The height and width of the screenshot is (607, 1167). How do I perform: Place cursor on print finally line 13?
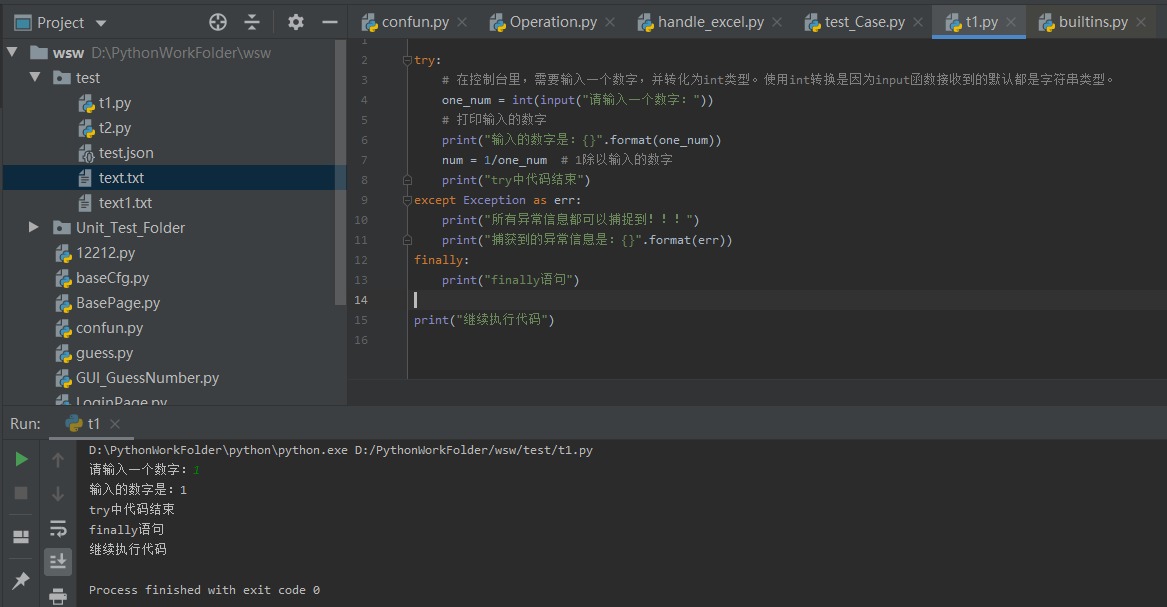(511, 280)
